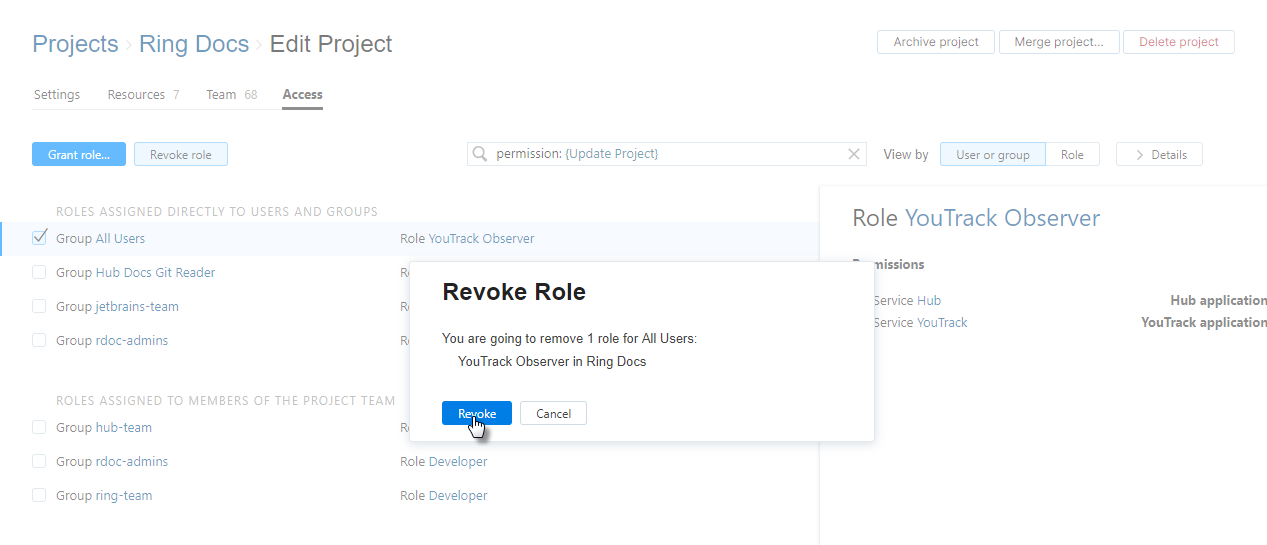Check the Hub Docs Git Reader checkbox
This screenshot has width=1267, height=545.
point(39,272)
